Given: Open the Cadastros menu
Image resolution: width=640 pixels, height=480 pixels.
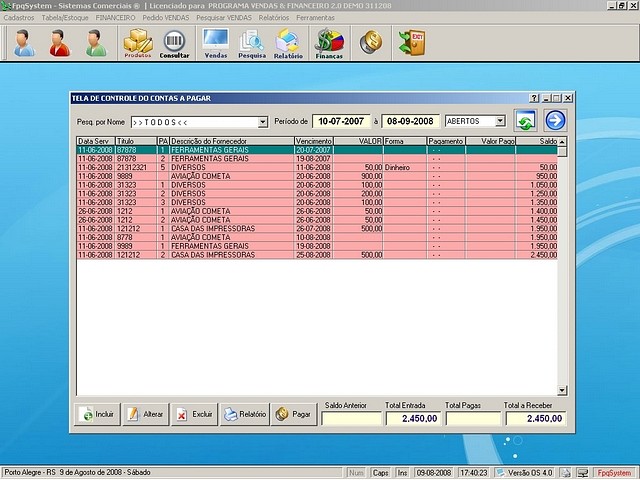Looking at the screenshot, I should pos(20,18).
